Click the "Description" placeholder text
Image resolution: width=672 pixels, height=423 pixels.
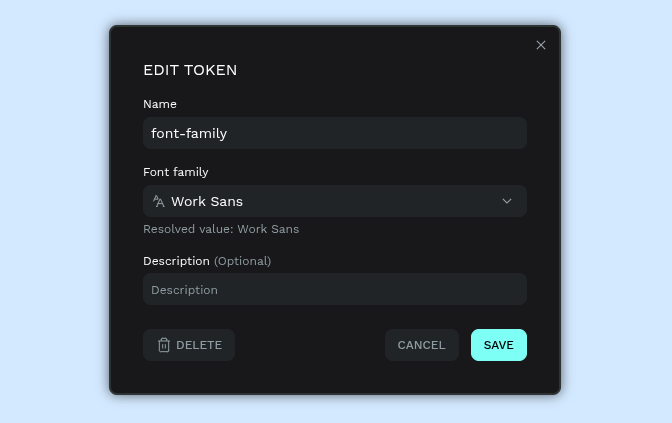pyautogui.click(x=184, y=290)
